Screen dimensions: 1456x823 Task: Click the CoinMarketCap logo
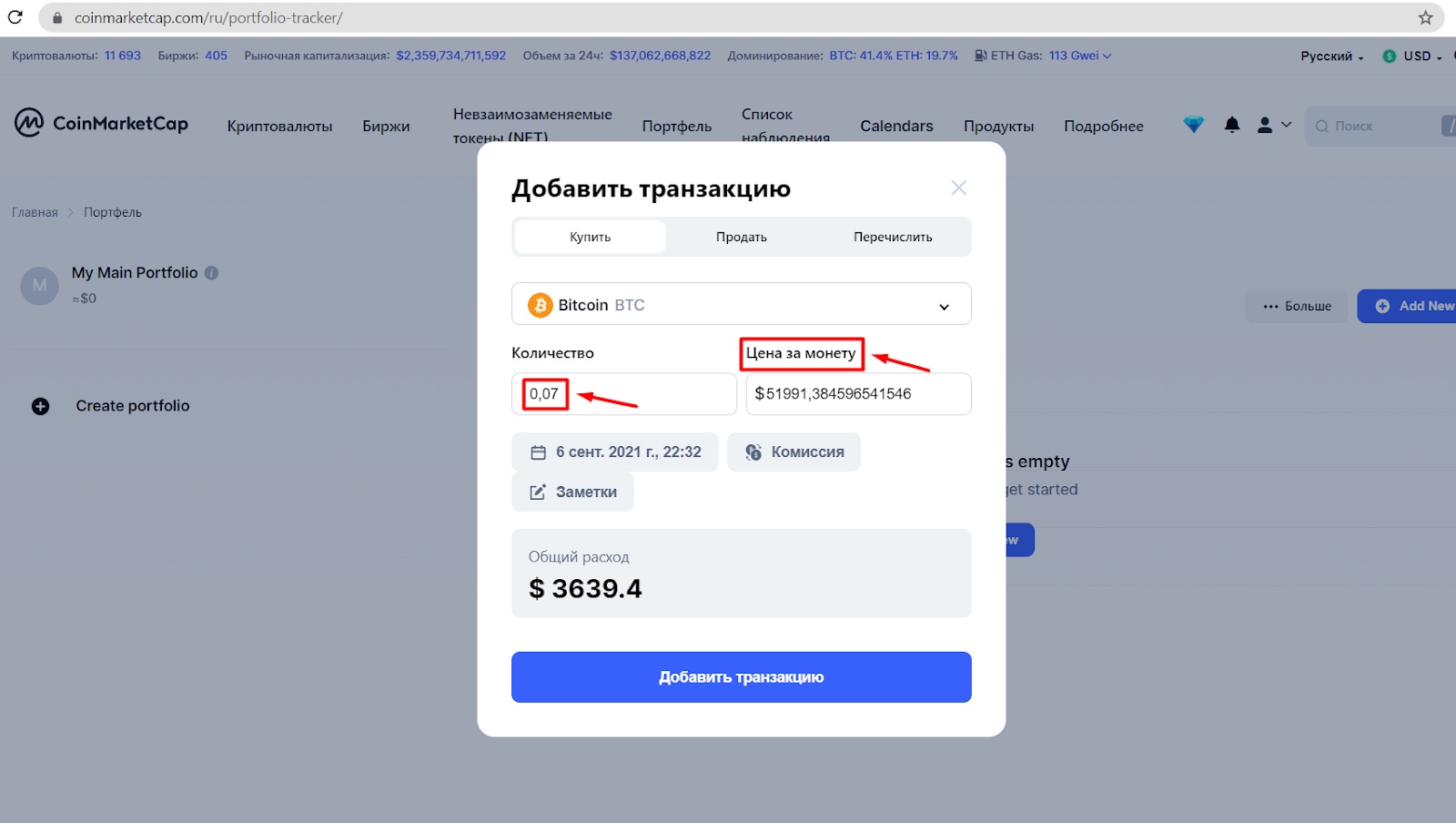(101, 123)
